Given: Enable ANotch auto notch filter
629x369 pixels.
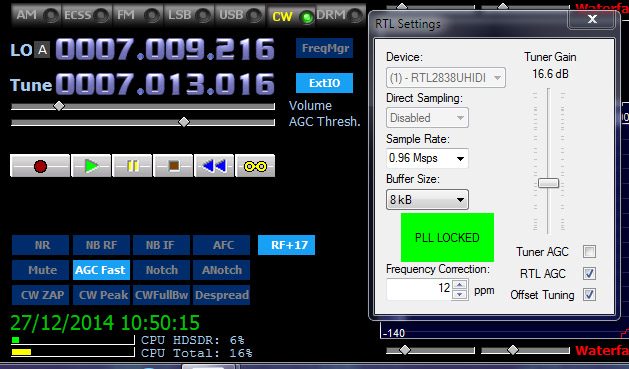Looking at the screenshot, I should coord(221,270).
